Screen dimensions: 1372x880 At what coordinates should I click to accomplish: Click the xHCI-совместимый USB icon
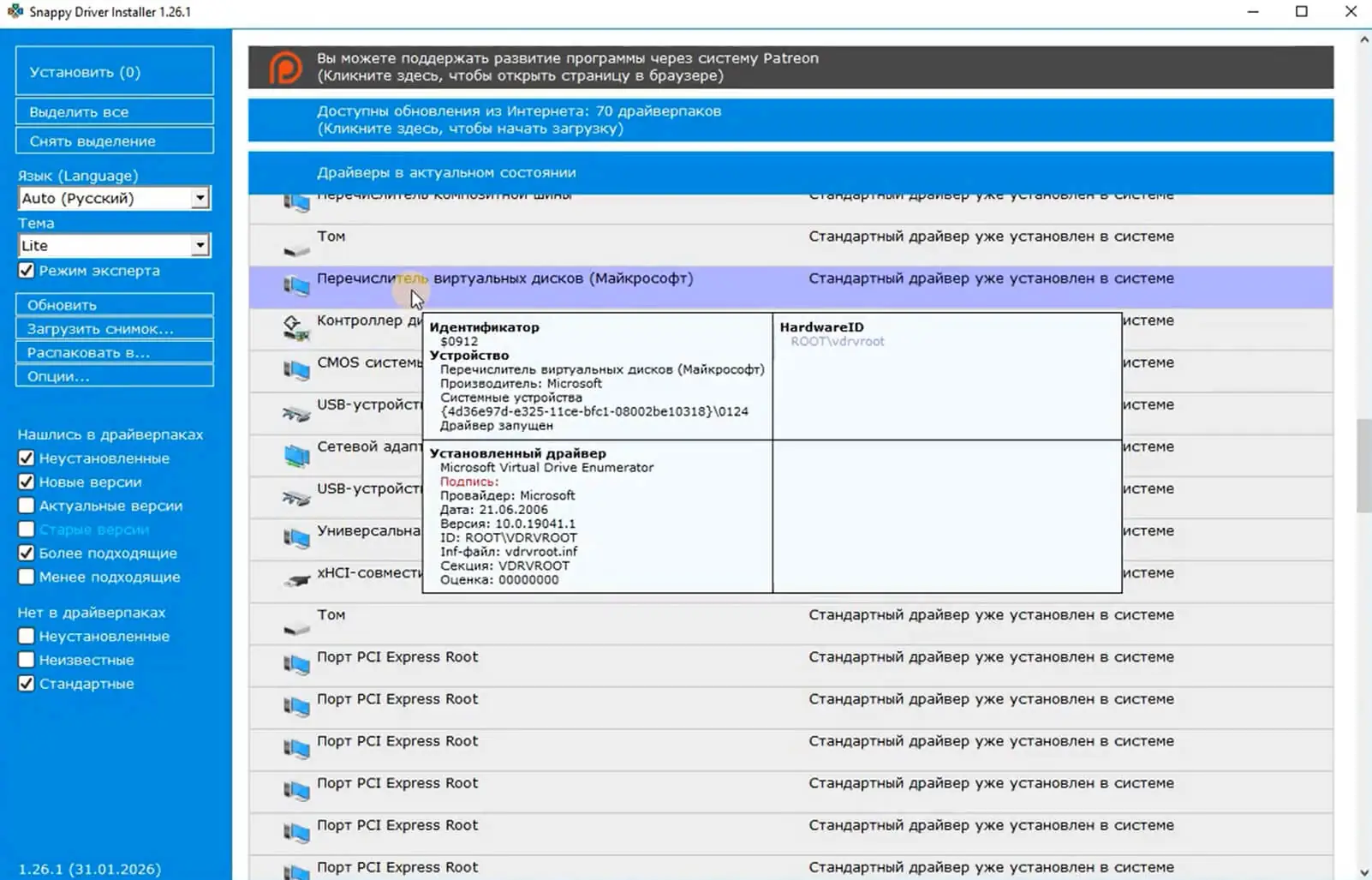pyautogui.click(x=296, y=581)
